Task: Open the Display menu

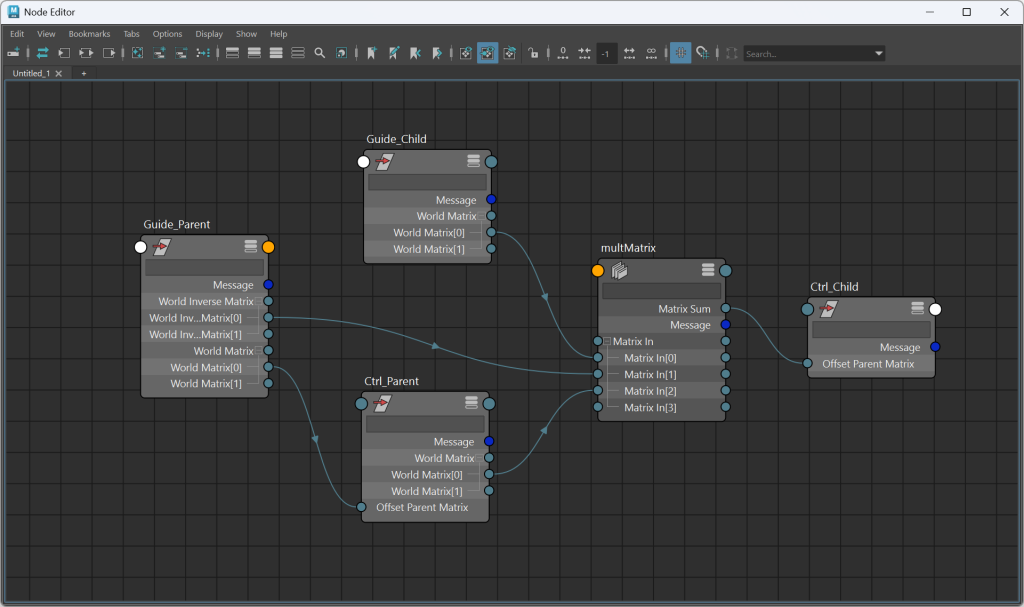Action: pyautogui.click(x=209, y=34)
